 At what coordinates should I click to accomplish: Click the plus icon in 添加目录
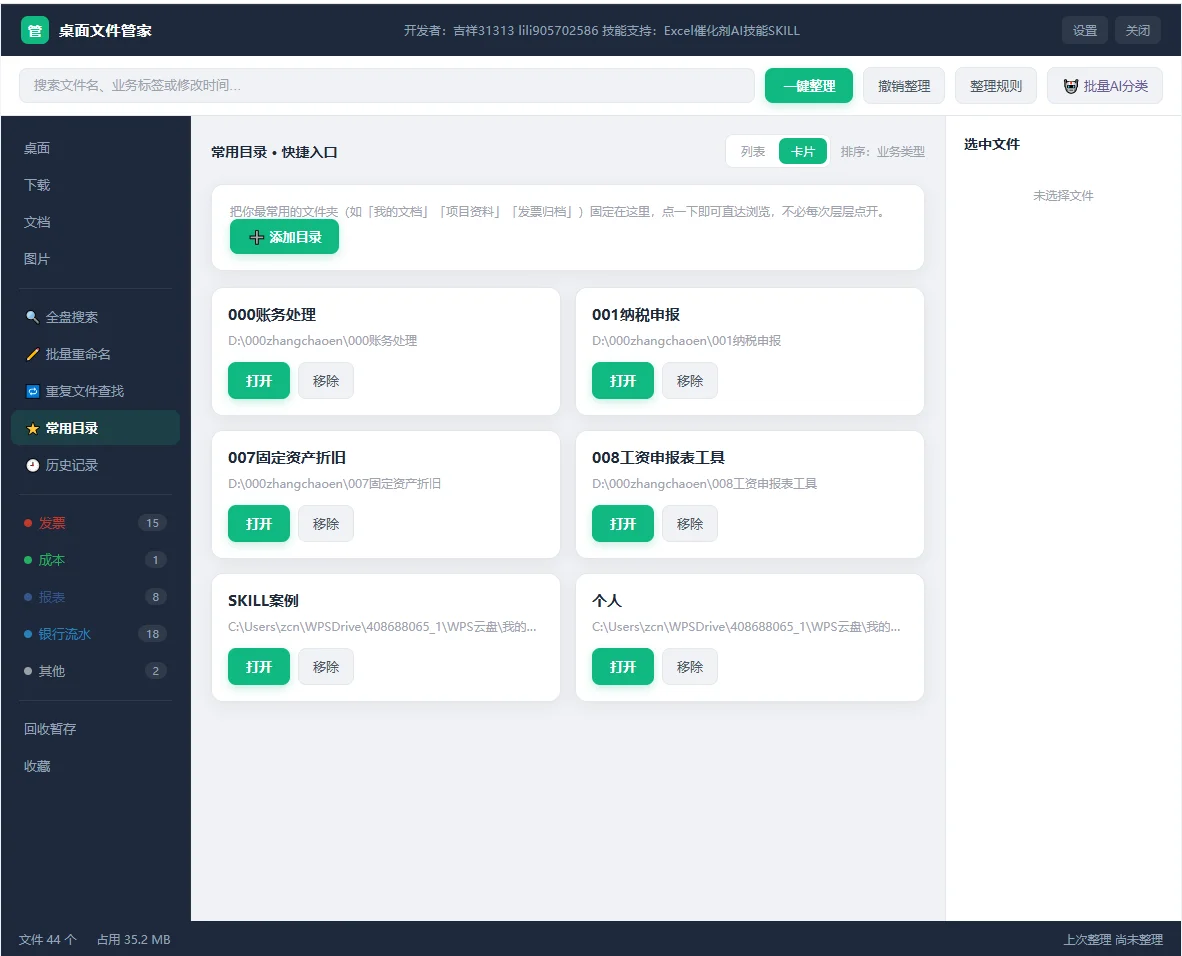[x=256, y=237]
